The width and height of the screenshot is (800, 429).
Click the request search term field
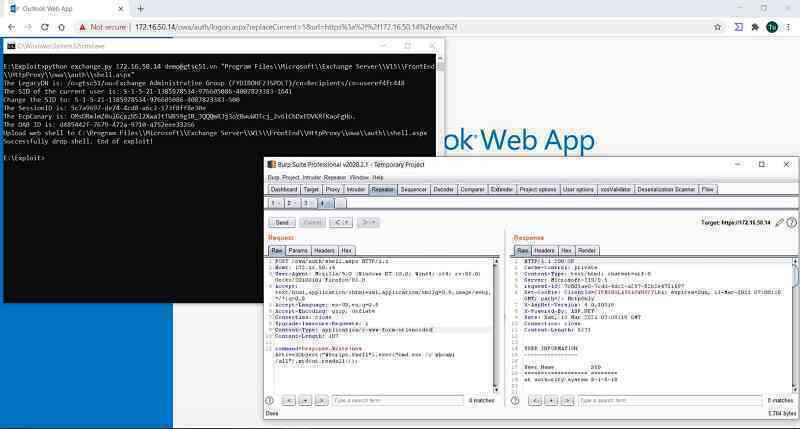point(398,400)
